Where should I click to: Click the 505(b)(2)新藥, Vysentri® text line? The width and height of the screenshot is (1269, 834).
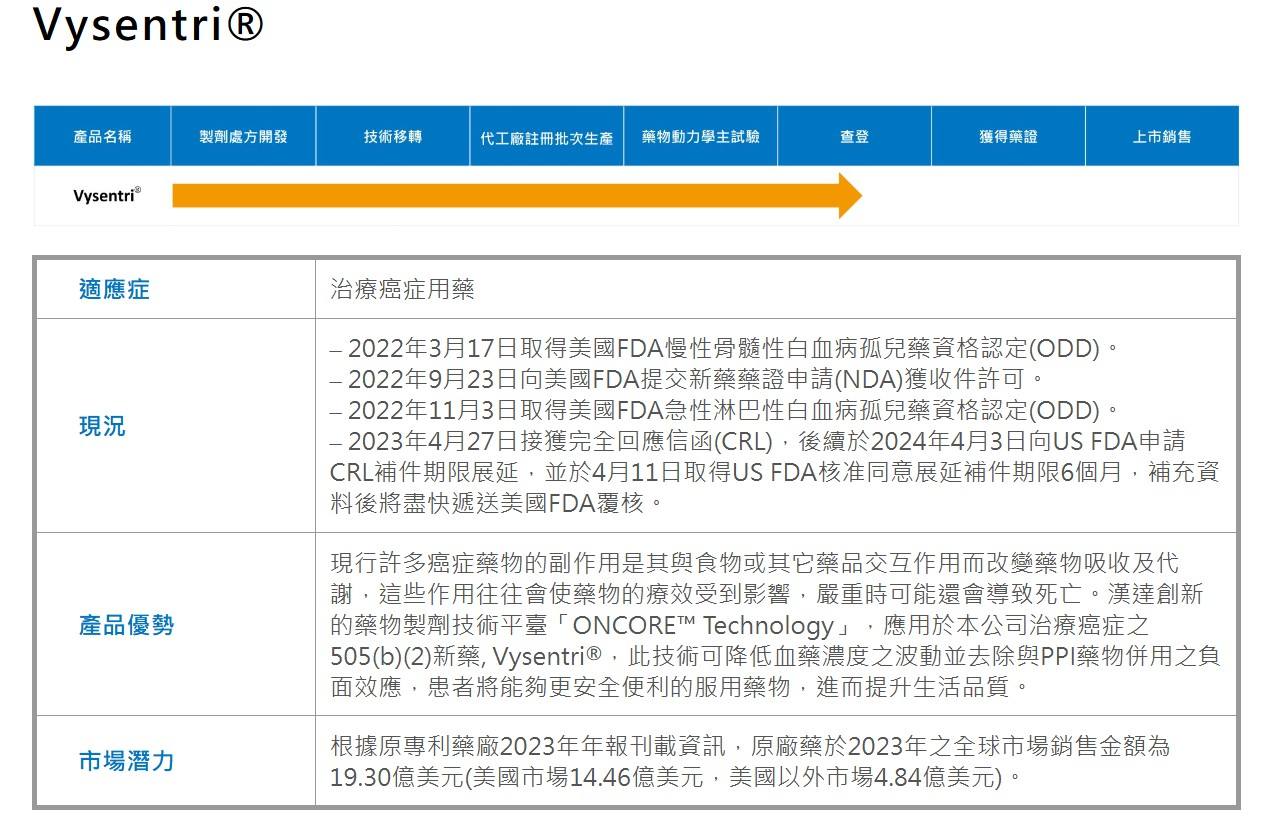[775, 657]
